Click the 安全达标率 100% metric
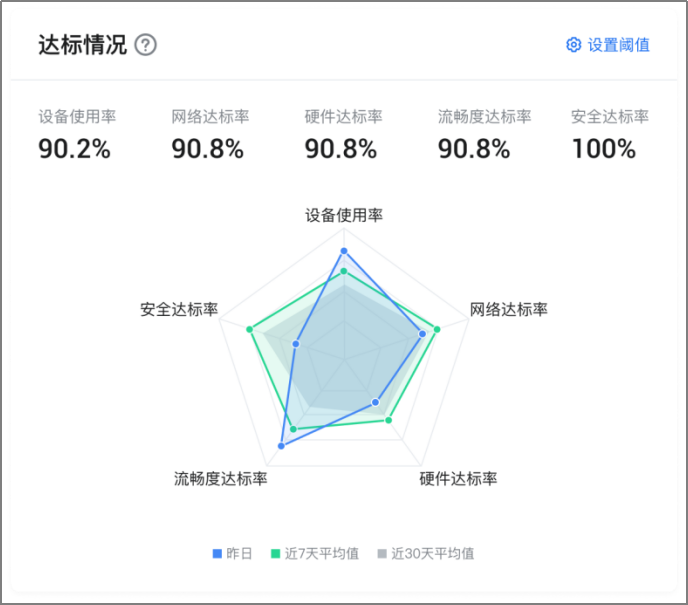 tap(609, 135)
